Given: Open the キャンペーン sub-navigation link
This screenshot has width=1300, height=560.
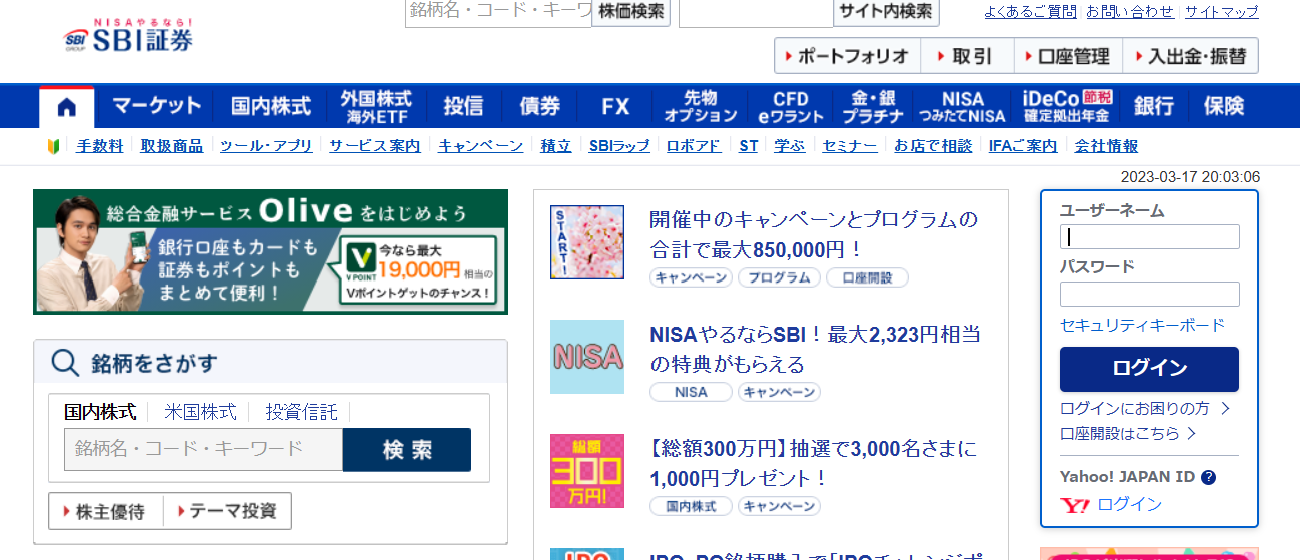Looking at the screenshot, I should tap(481, 146).
